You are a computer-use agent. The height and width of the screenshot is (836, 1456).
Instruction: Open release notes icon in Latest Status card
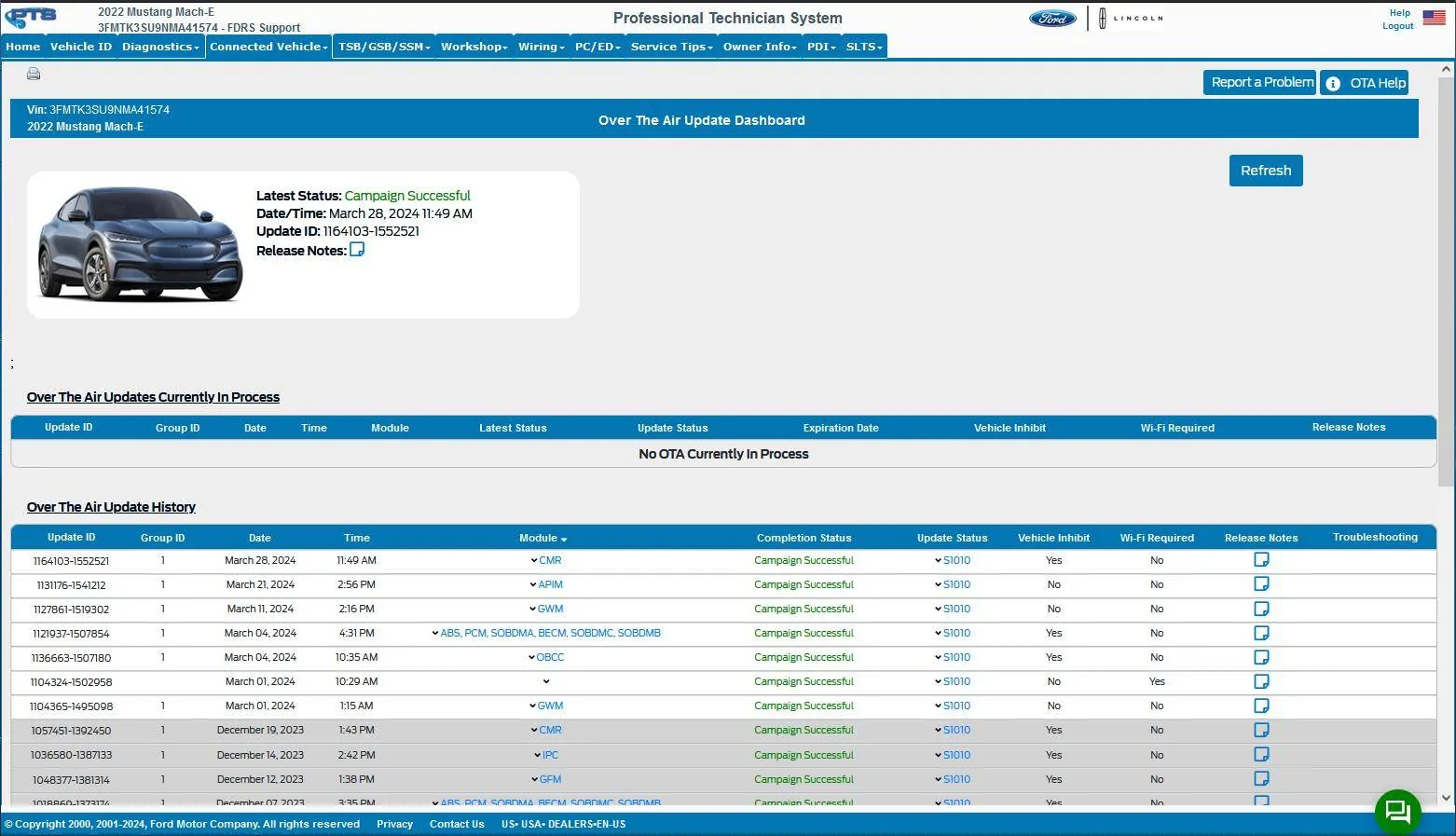(x=357, y=250)
